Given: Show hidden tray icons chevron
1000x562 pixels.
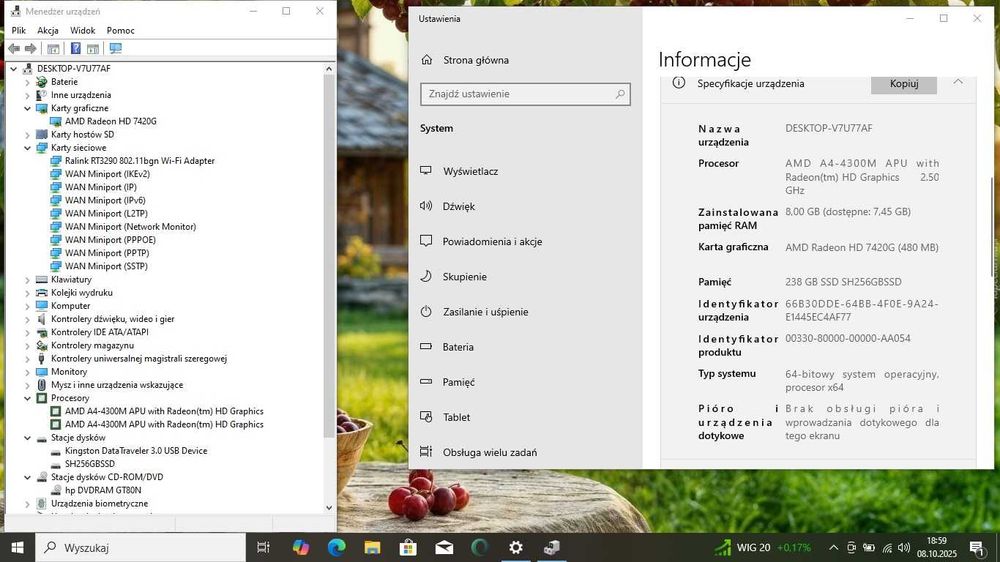Looking at the screenshot, I should click(x=834, y=547).
